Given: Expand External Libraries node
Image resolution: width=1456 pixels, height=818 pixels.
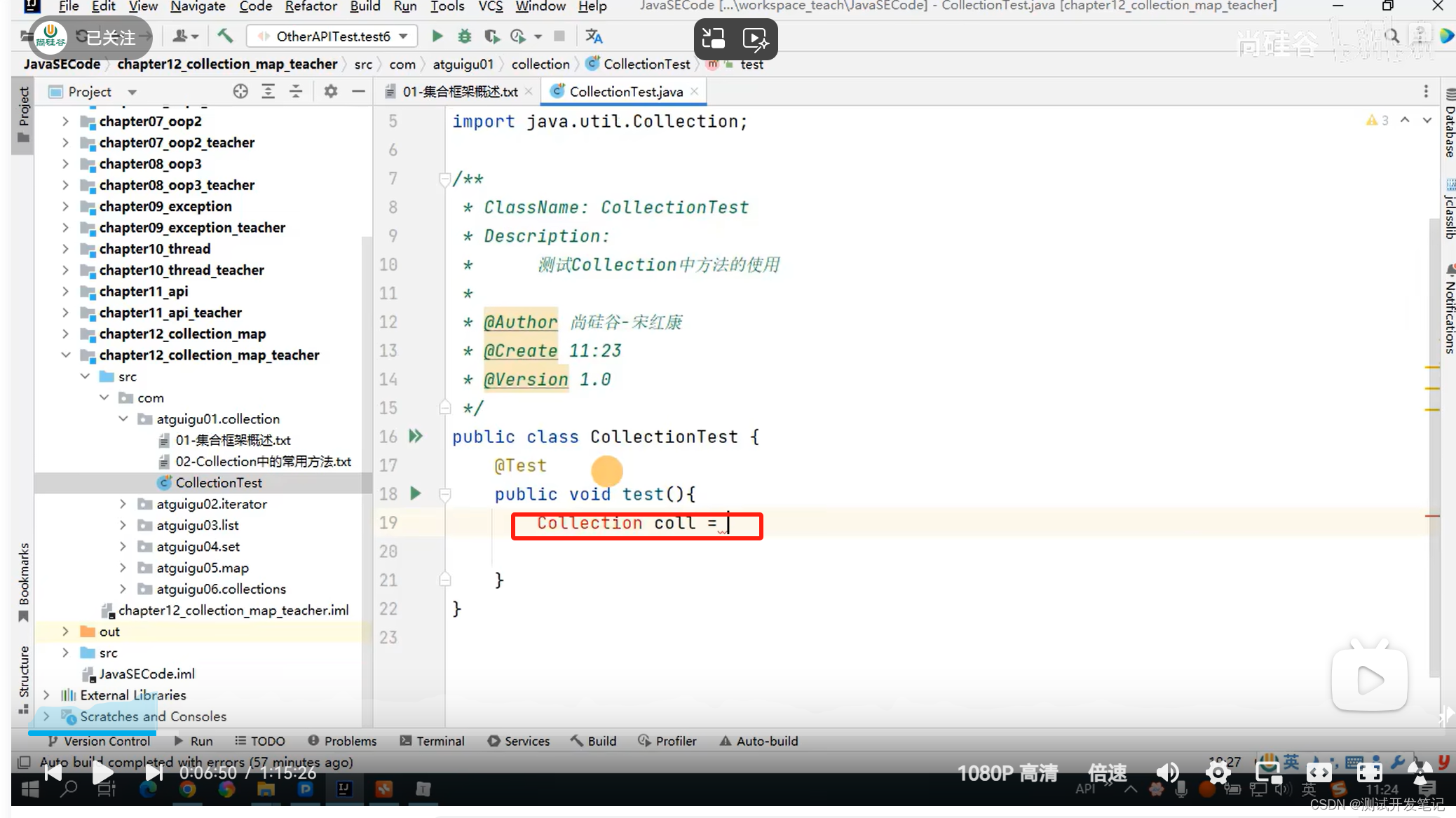Looking at the screenshot, I should [46, 695].
